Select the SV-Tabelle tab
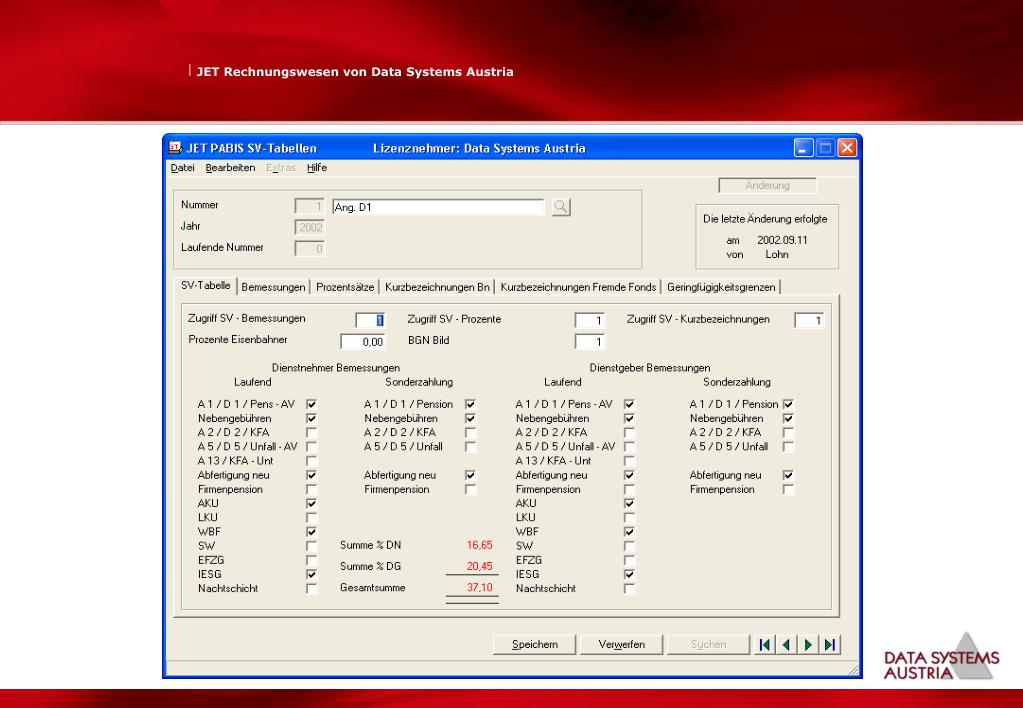 (x=206, y=286)
